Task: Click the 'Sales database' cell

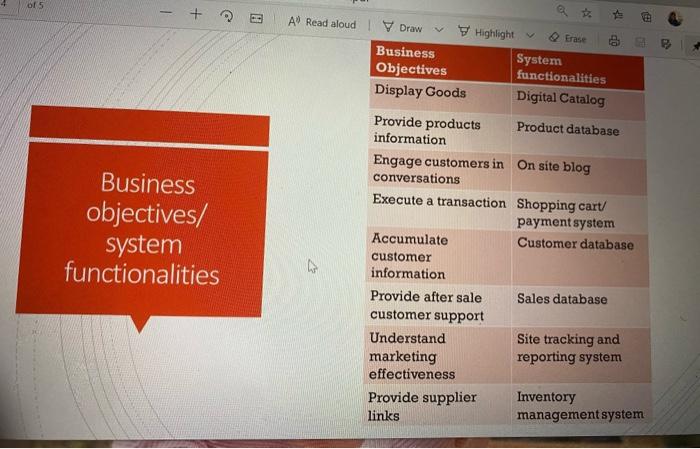Action: 580,307
